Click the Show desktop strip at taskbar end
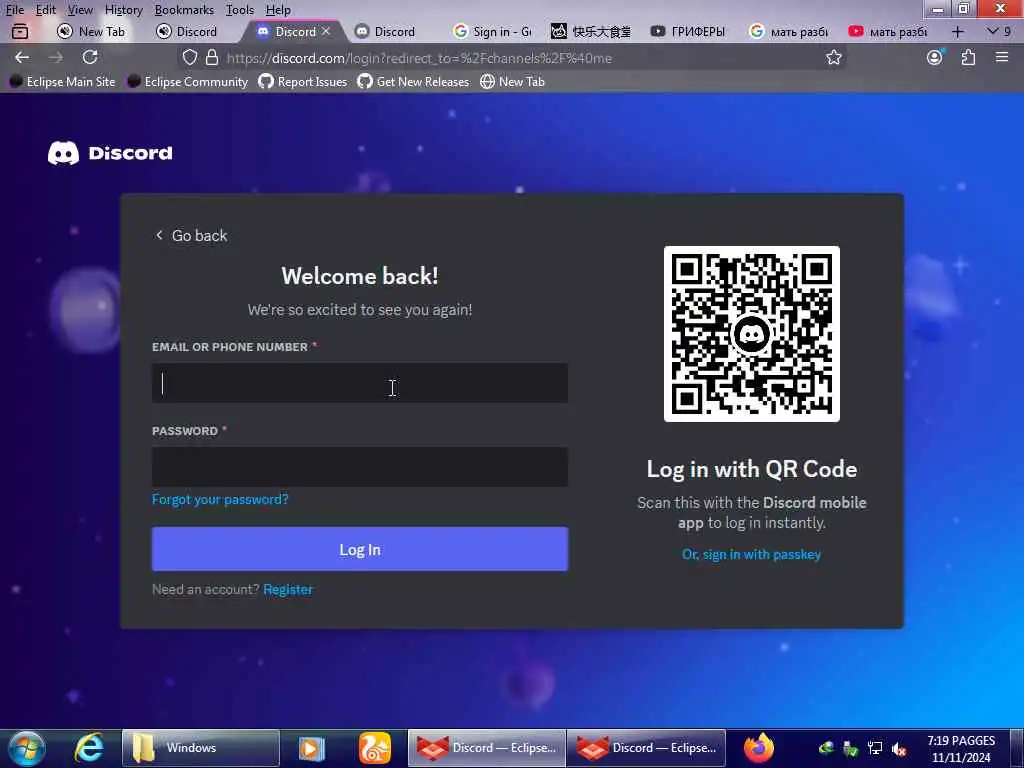The width and height of the screenshot is (1024, 768). (1016, 748)
